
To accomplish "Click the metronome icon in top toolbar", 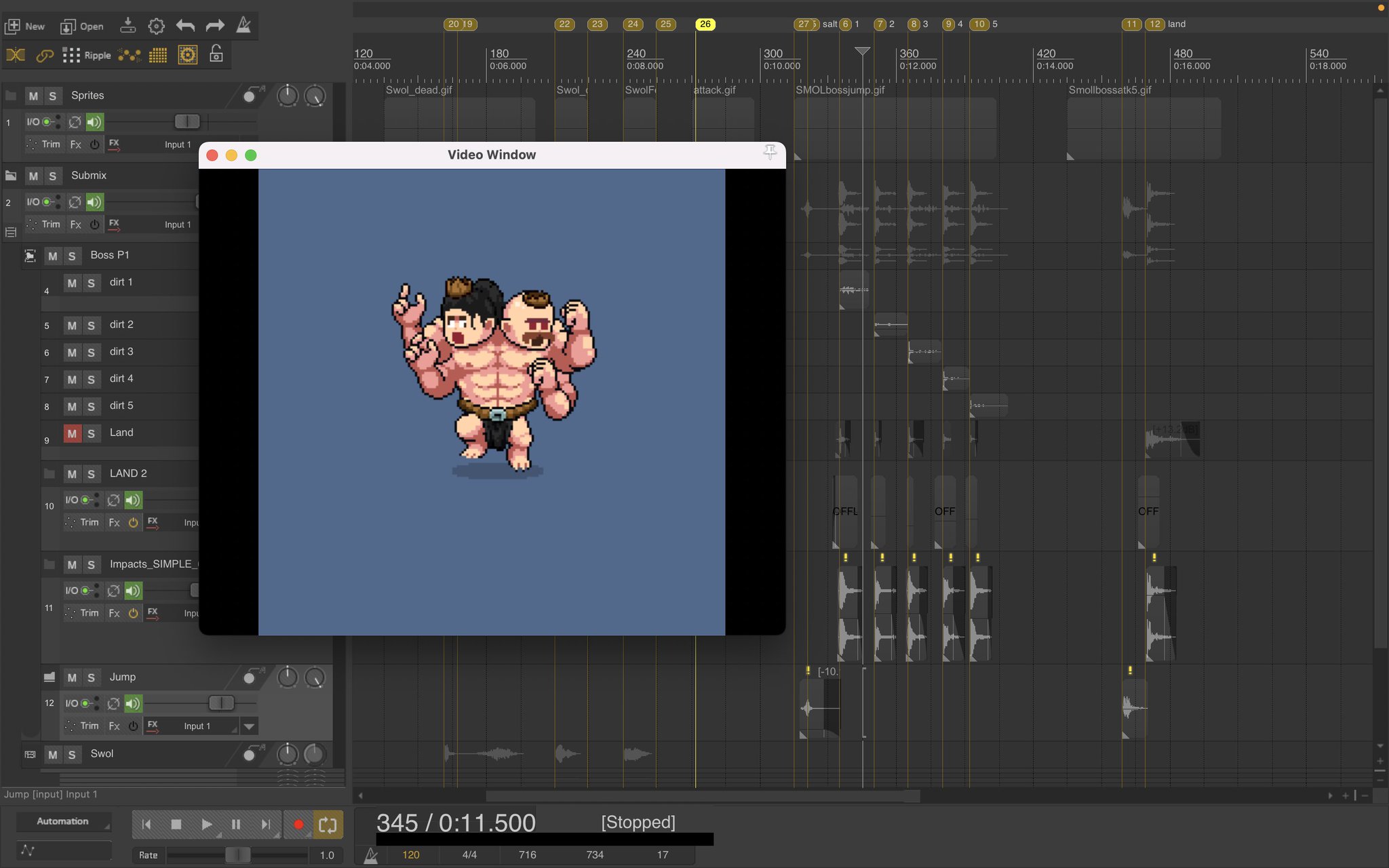I will click(x=243, y=26).
